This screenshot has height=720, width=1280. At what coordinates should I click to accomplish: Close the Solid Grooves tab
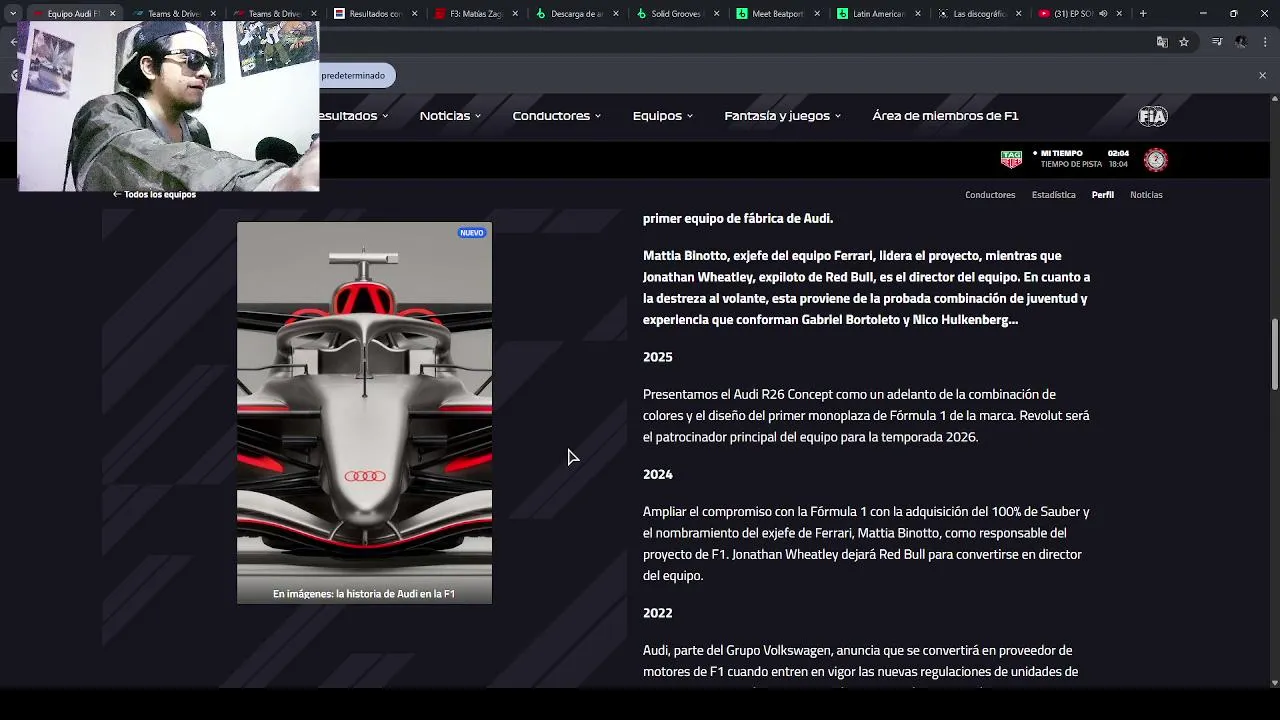click(716, 14)
